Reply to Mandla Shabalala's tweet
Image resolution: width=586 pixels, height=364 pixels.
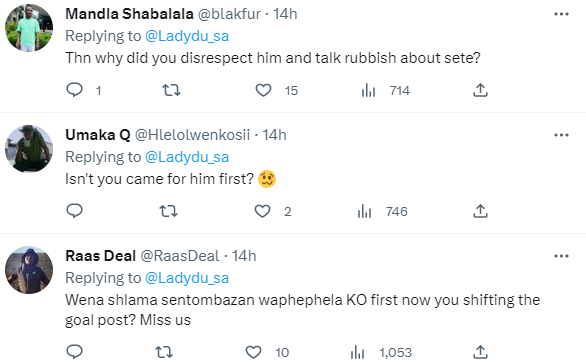[x=74, y=90]
